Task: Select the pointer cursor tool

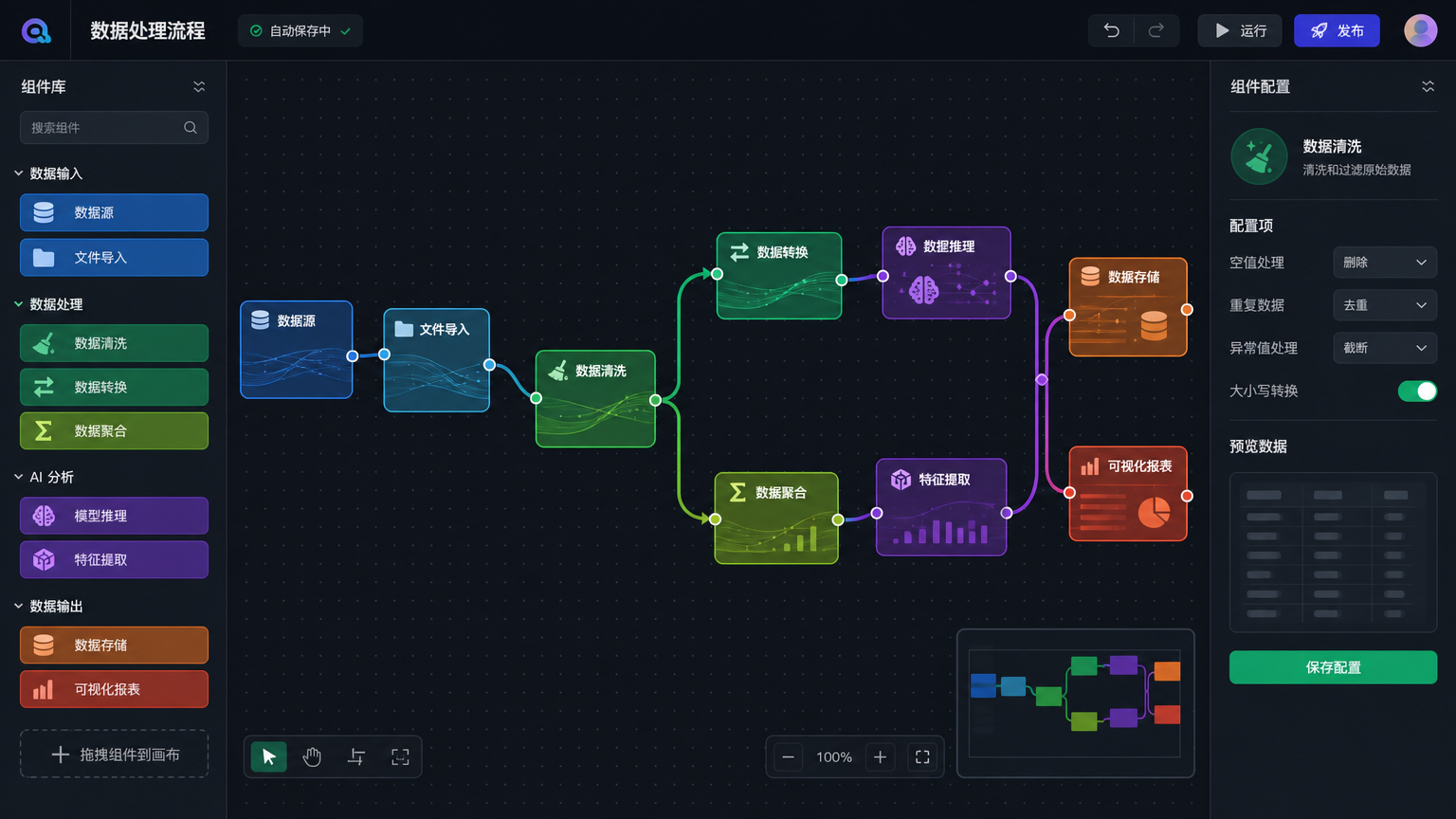Action: [x=269, y=756]
